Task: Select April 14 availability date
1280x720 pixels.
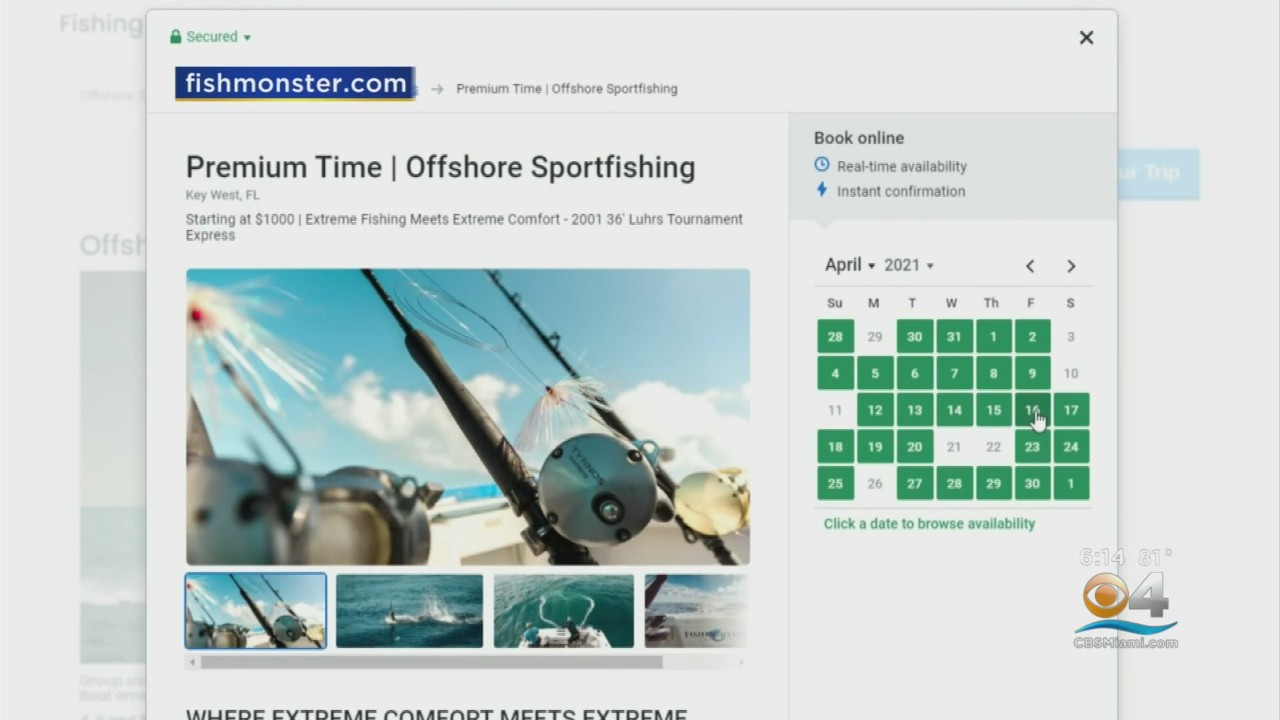Action: [954, 410]
